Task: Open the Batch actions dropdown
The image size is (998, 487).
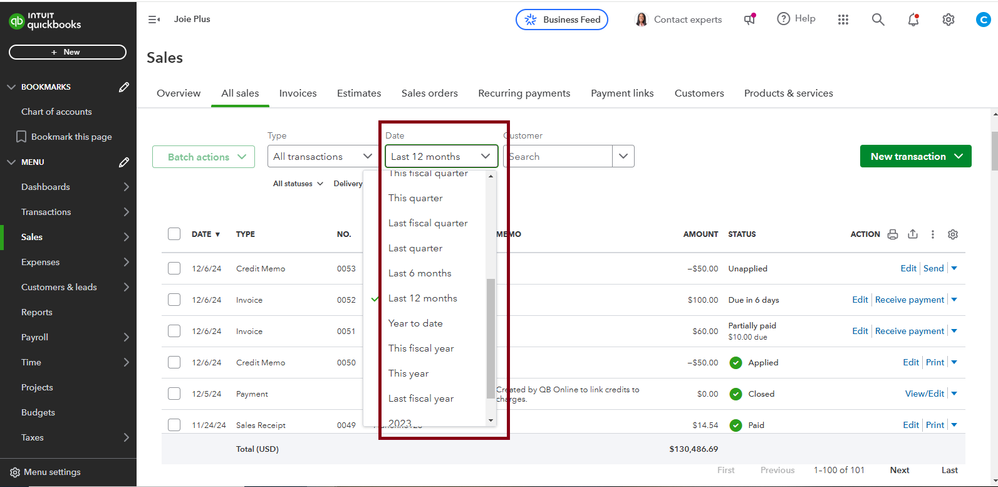Action: (x=204, y=156)
